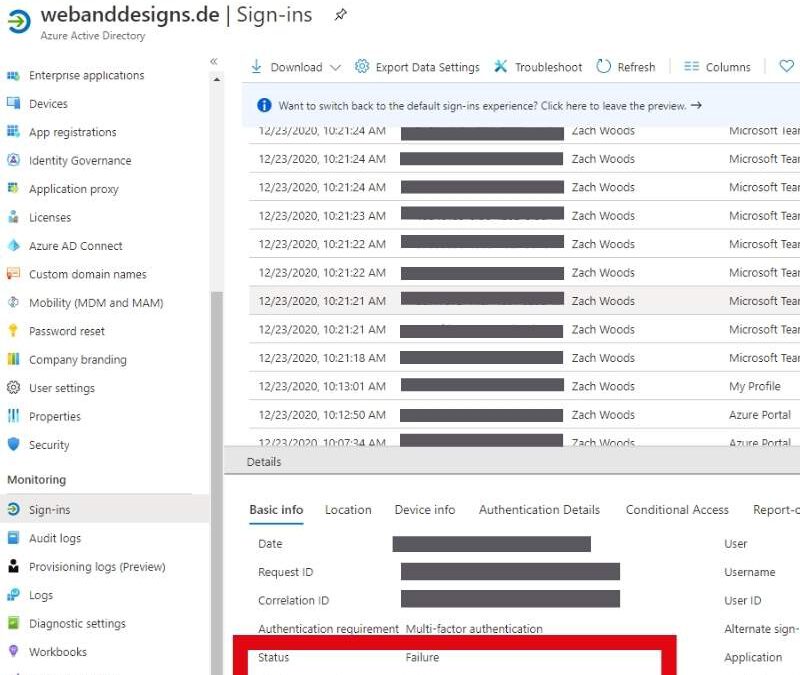Click the Azure AD Connect icon
Viewport: 800px width, 675px height.
[x=13, y=245]
